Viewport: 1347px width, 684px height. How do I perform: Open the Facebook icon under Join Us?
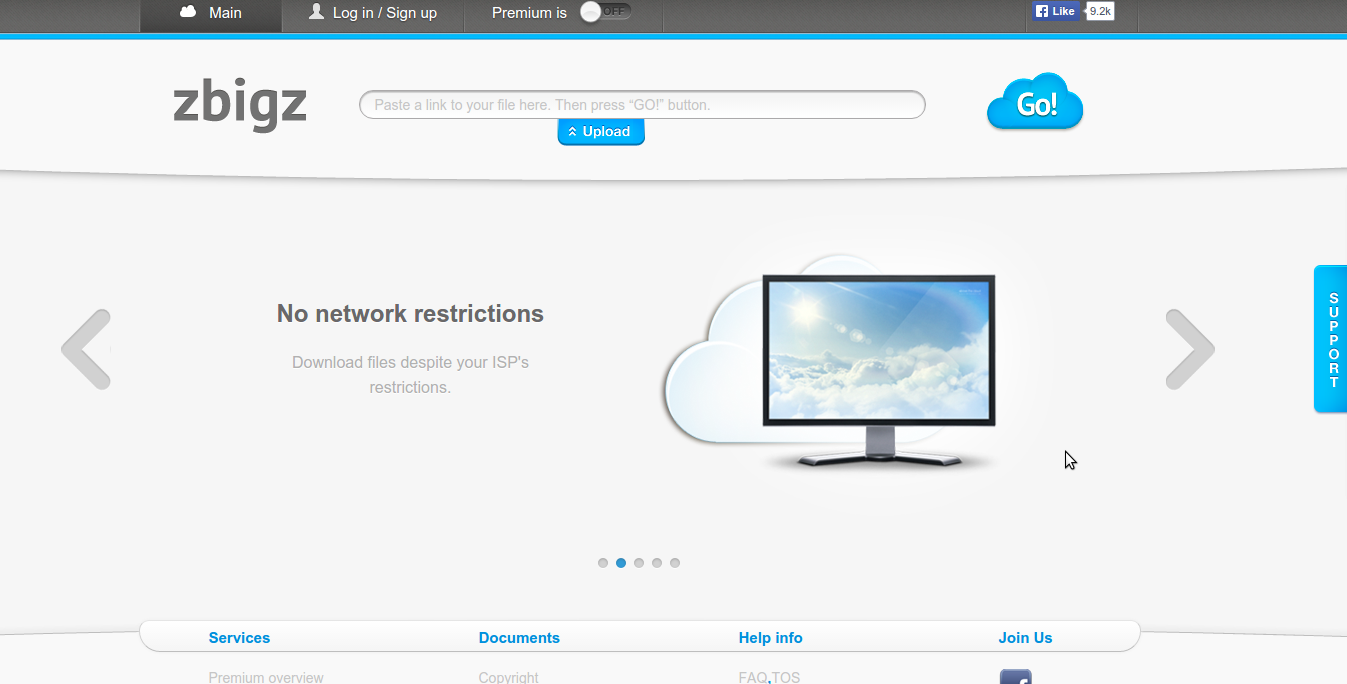(x=1015, y=677)
